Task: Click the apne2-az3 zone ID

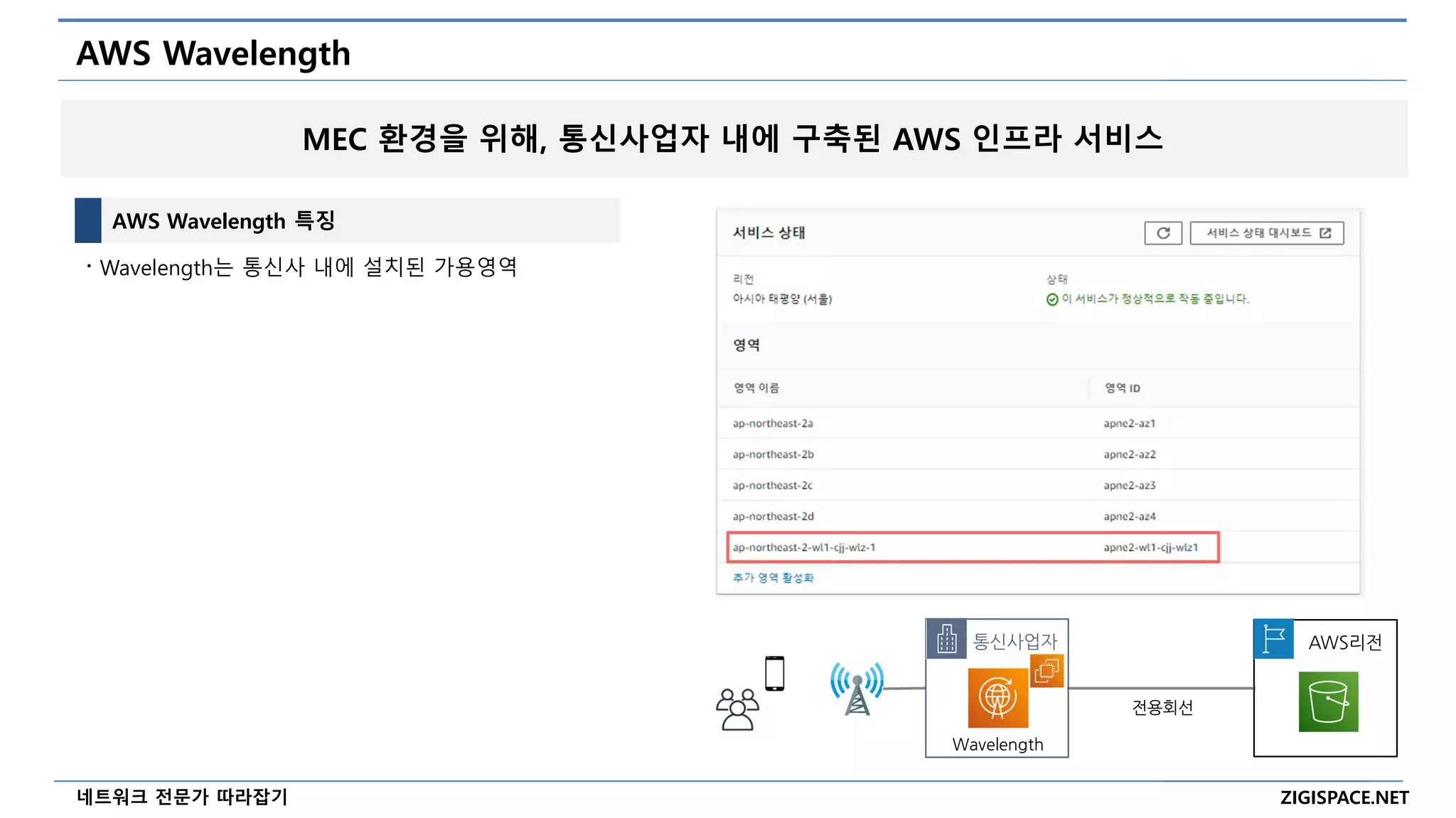Action: coord(1130,485)
